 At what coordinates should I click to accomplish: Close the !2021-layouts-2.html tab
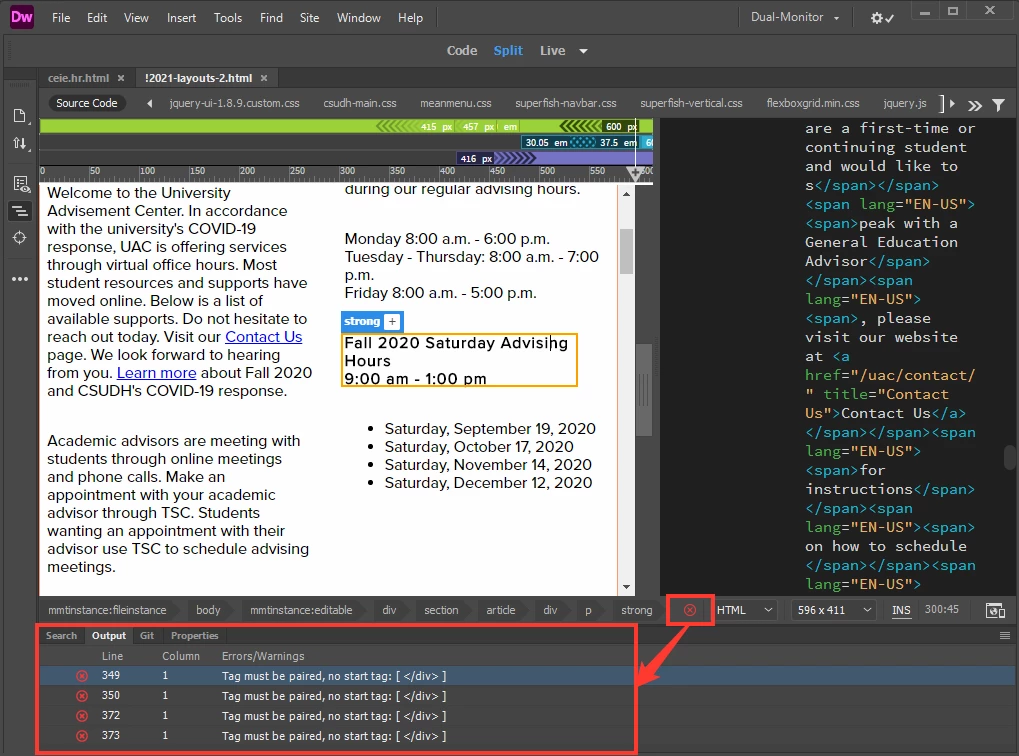coord(264,78)
